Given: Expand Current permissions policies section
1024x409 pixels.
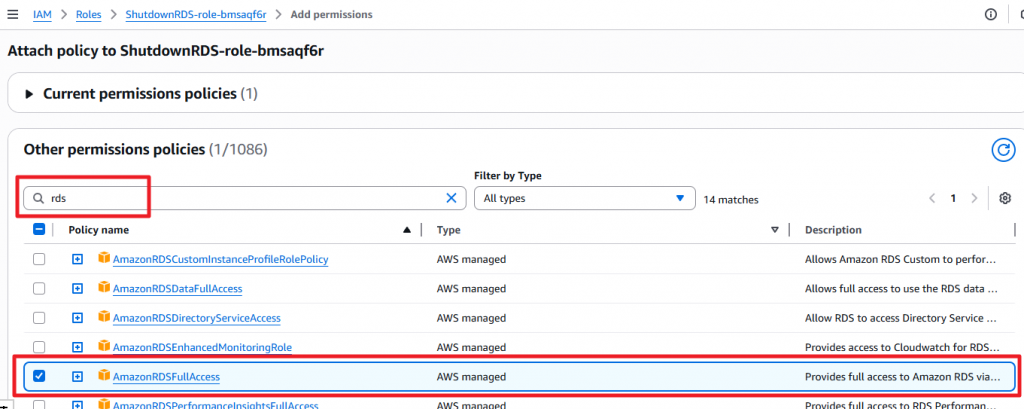Looking at the screenshot, I should 29,94.
